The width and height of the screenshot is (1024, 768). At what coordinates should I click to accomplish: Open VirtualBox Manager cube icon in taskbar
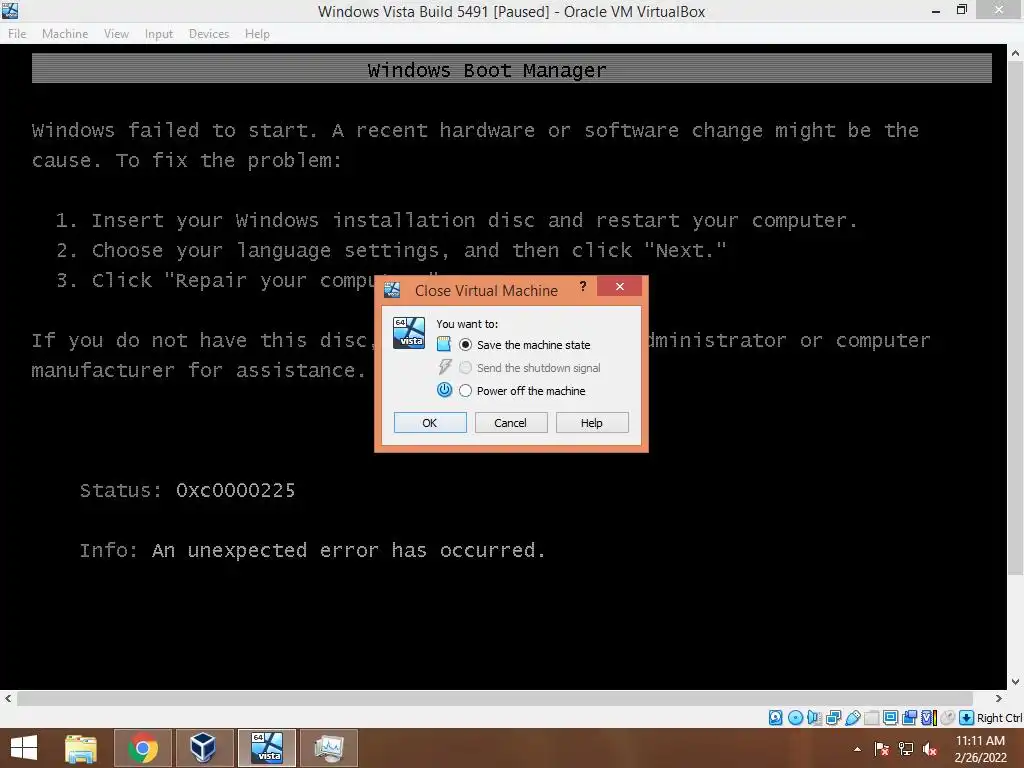point(204,748)
